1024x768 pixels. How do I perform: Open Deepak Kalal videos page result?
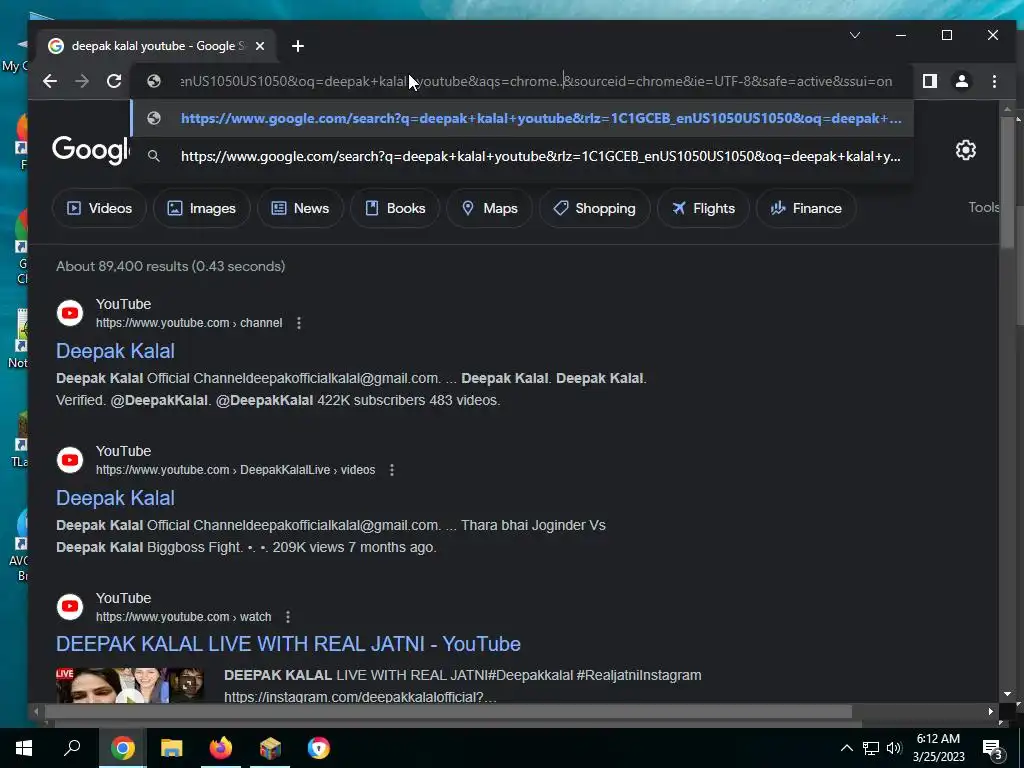(116, 498)
